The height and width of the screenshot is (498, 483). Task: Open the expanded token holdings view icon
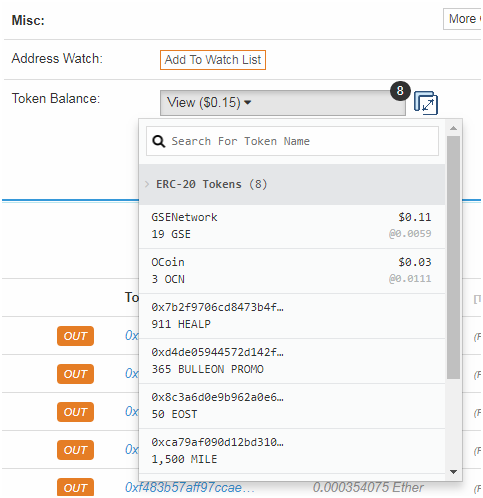[x=426, y=103]
